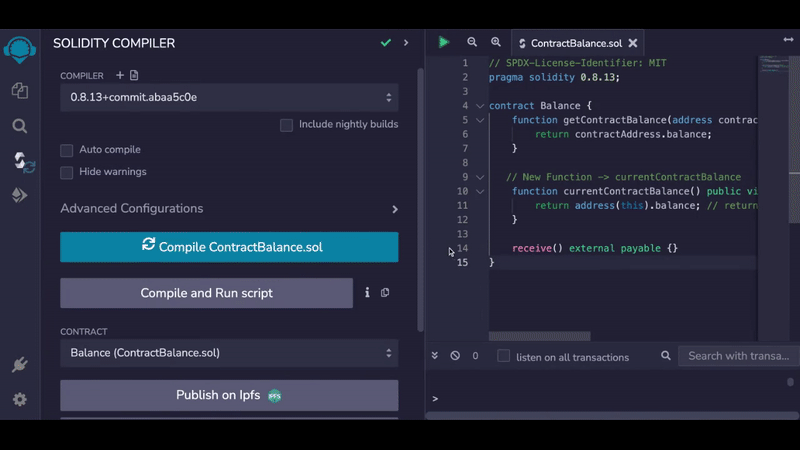Open the Balance contract selector dropdown

click(229, 353)
